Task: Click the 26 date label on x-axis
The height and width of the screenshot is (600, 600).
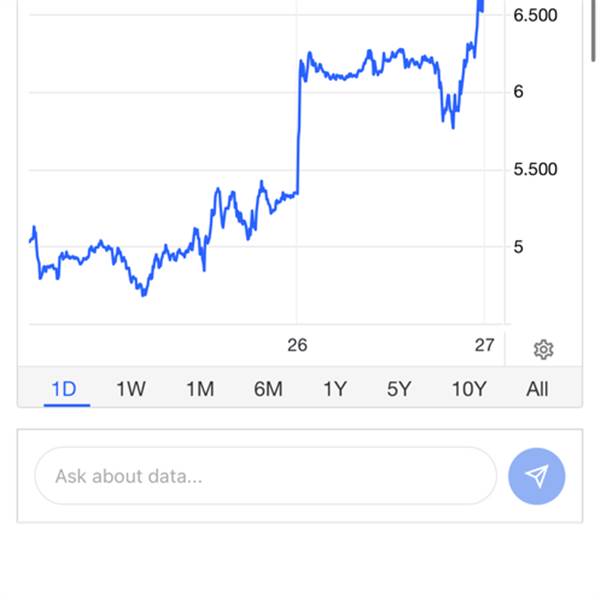Action: 297,345
